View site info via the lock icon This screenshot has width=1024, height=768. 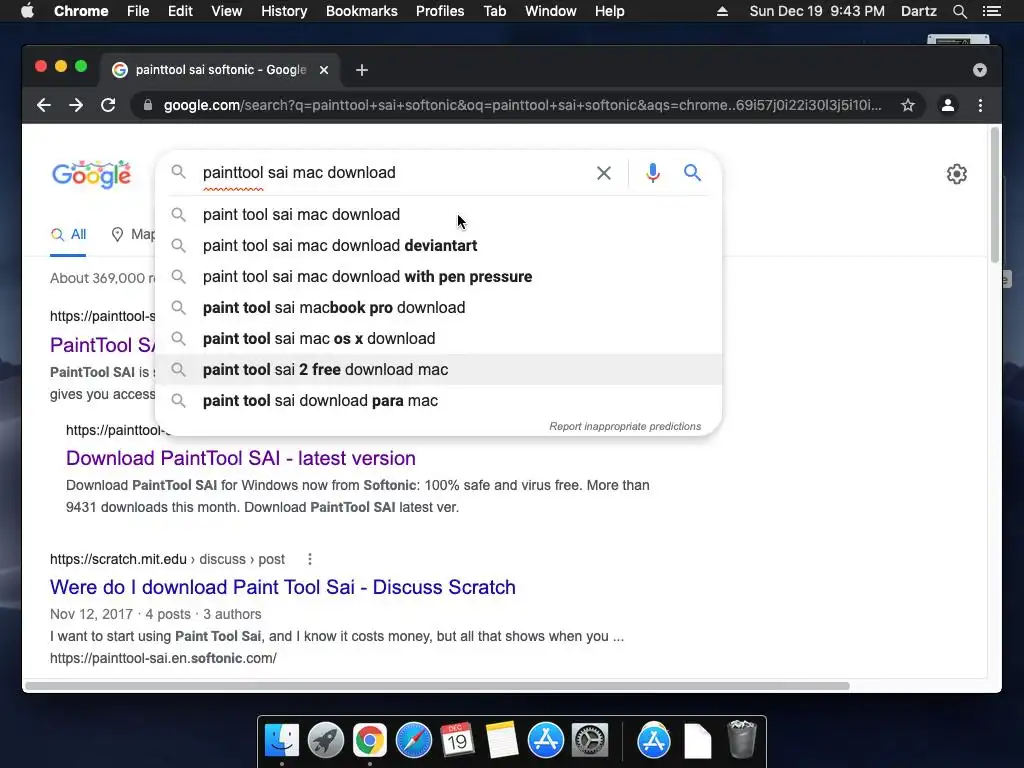coord(148,105)
